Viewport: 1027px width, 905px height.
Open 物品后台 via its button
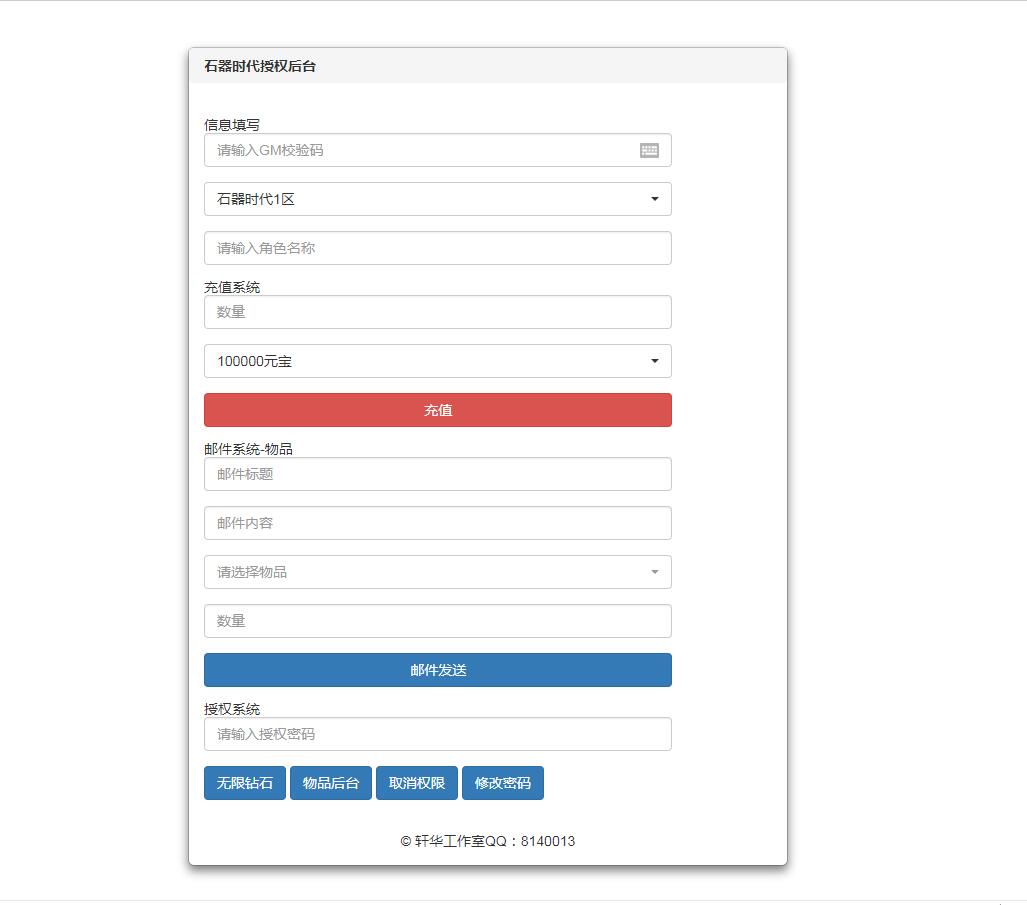331,783
